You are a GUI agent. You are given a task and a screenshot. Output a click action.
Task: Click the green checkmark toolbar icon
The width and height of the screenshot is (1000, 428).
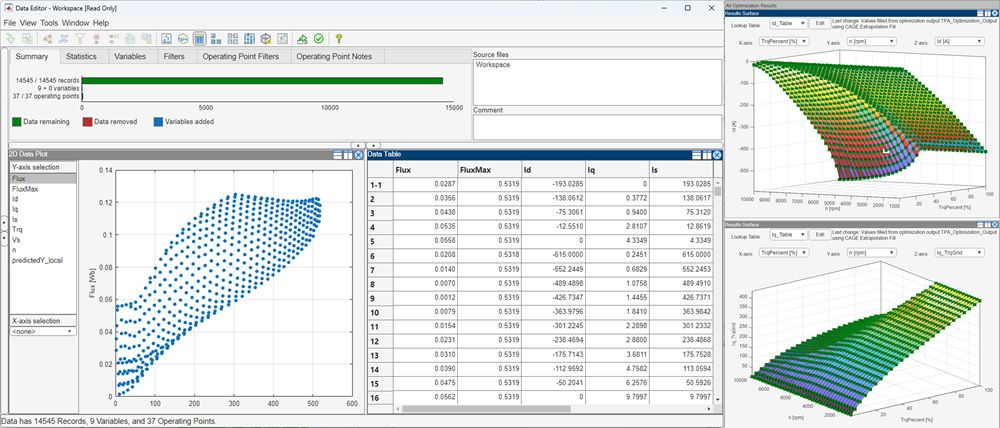tap(318, 39)
